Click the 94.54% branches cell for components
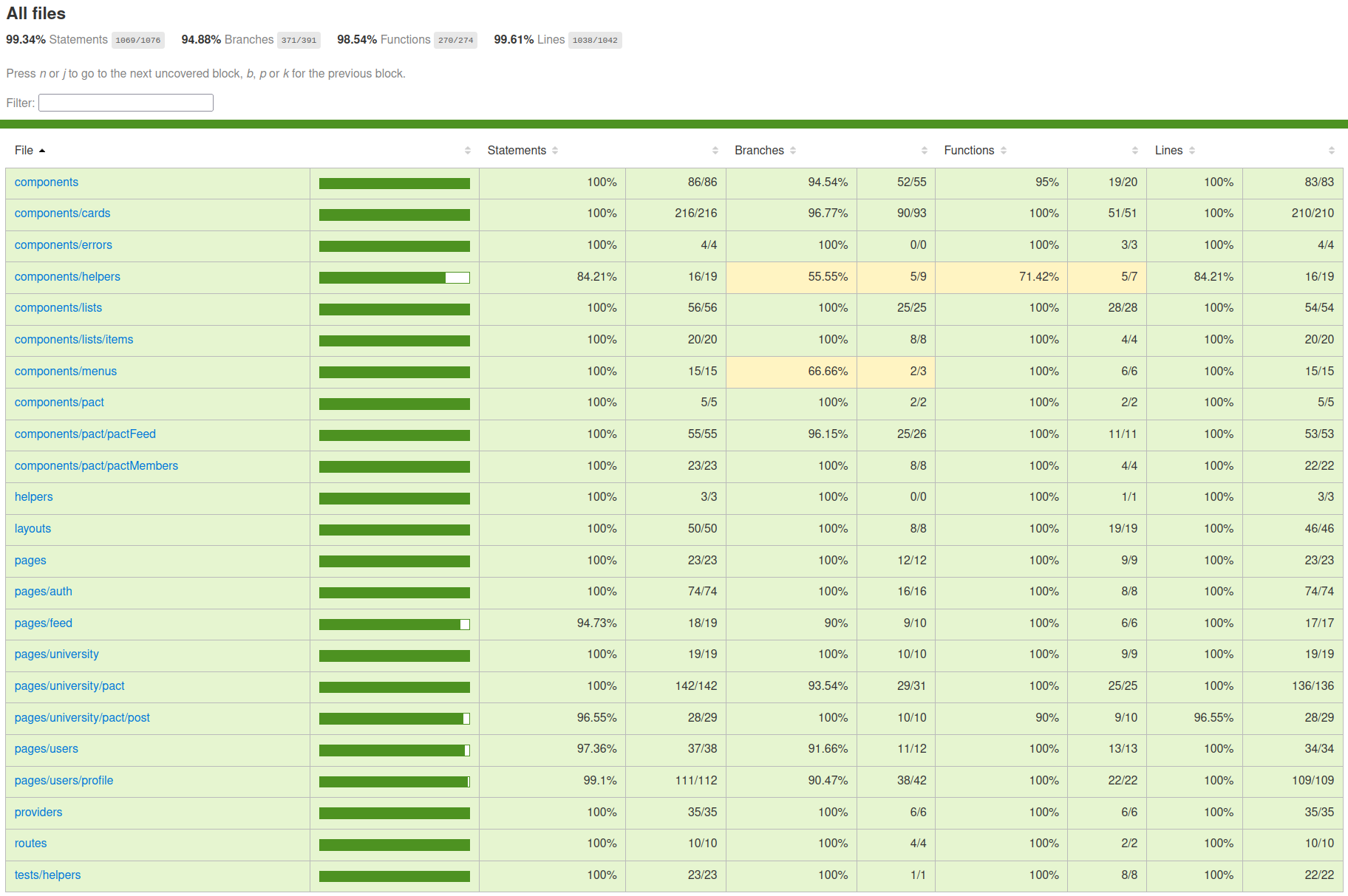1348x896 pixels. pos(792,182)
